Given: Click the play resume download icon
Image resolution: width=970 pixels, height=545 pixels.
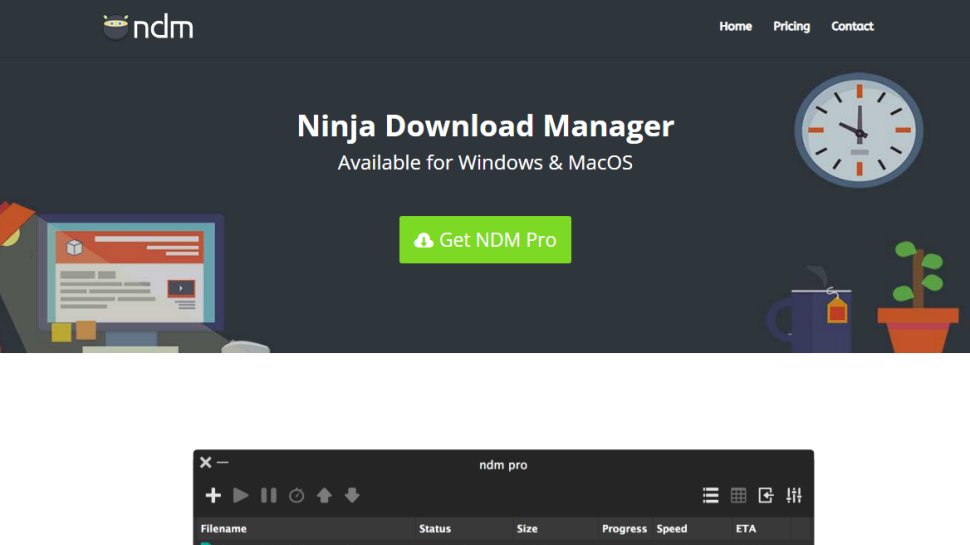Looking at the screenshot, I should click(x=241, y=495).
